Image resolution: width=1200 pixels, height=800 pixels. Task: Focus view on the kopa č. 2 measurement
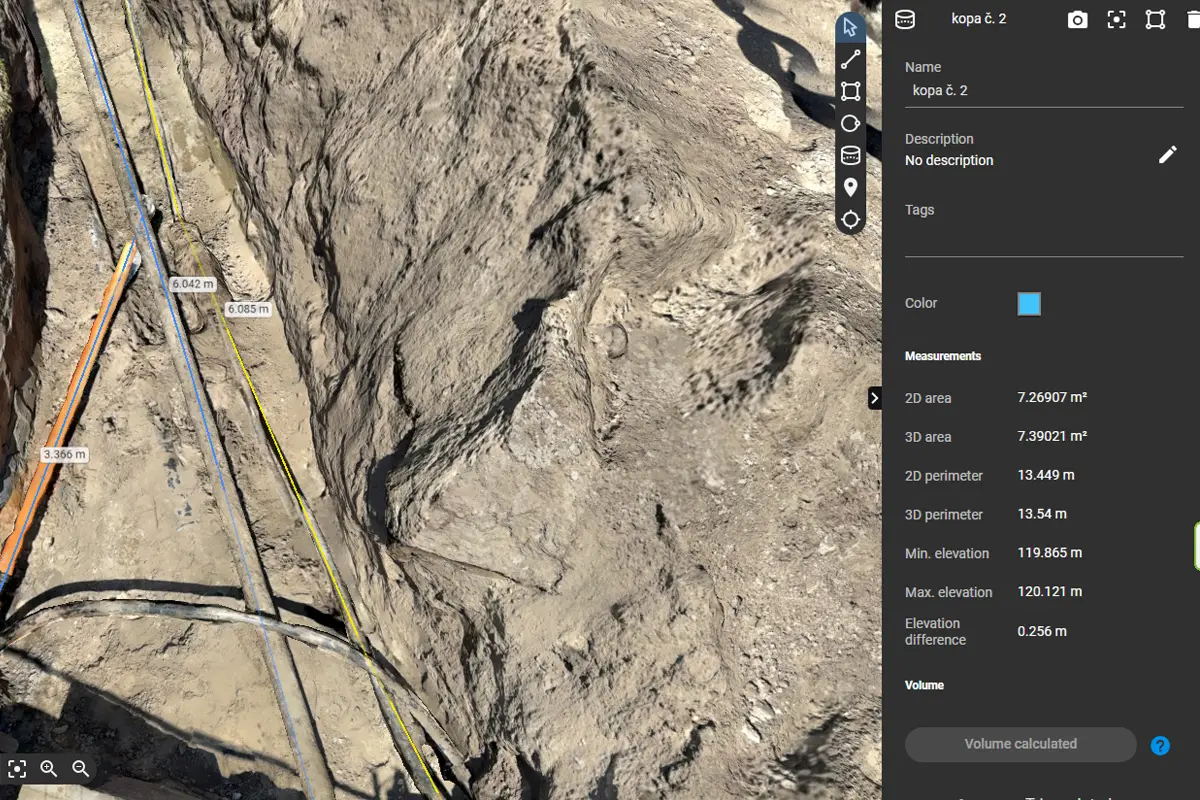[x=1116, y=20]
